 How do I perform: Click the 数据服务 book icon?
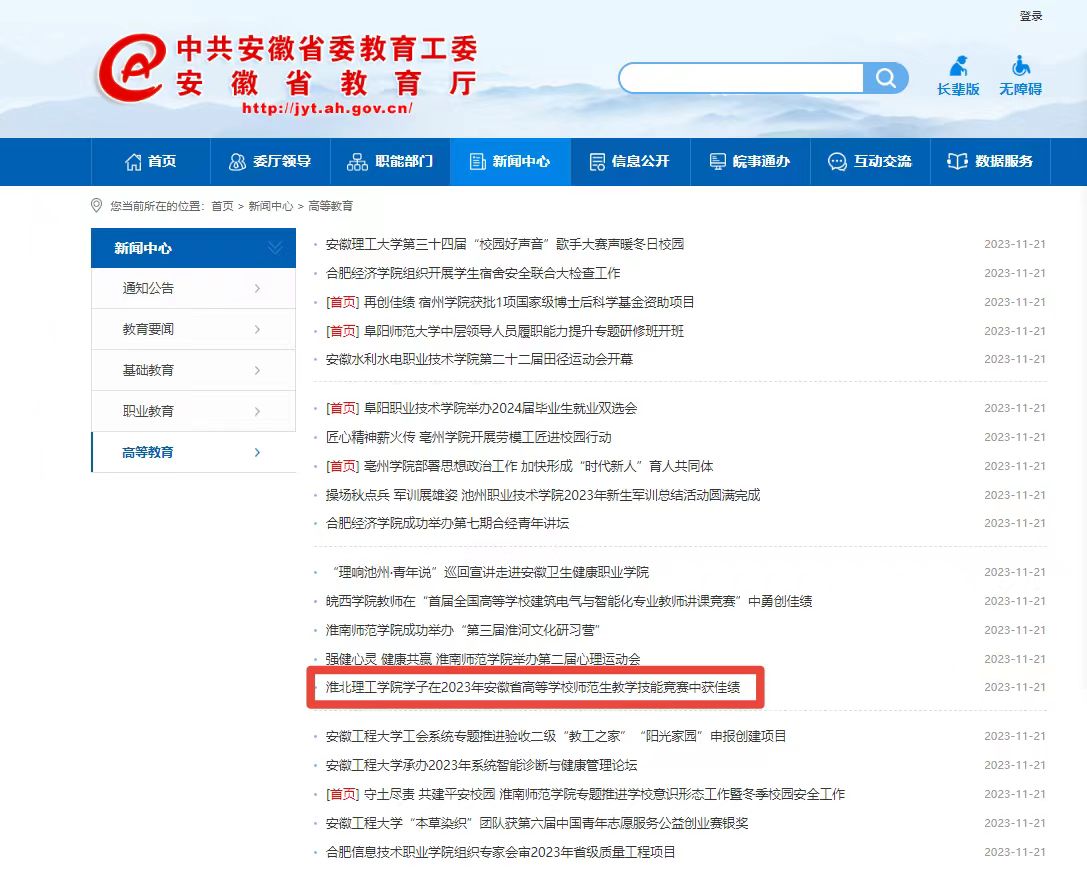pos(957,162)
